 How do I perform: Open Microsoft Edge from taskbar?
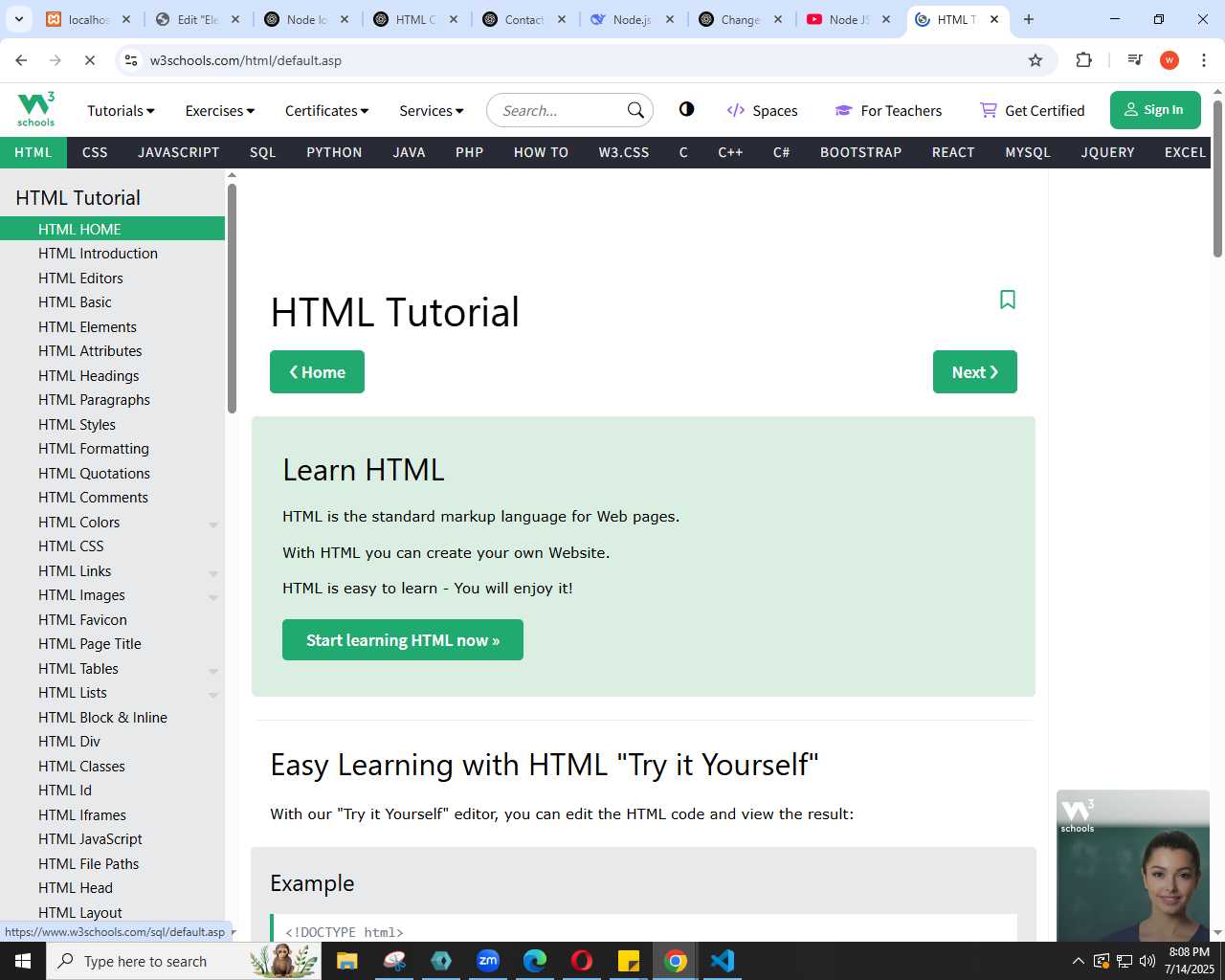(x=535, y=961)
